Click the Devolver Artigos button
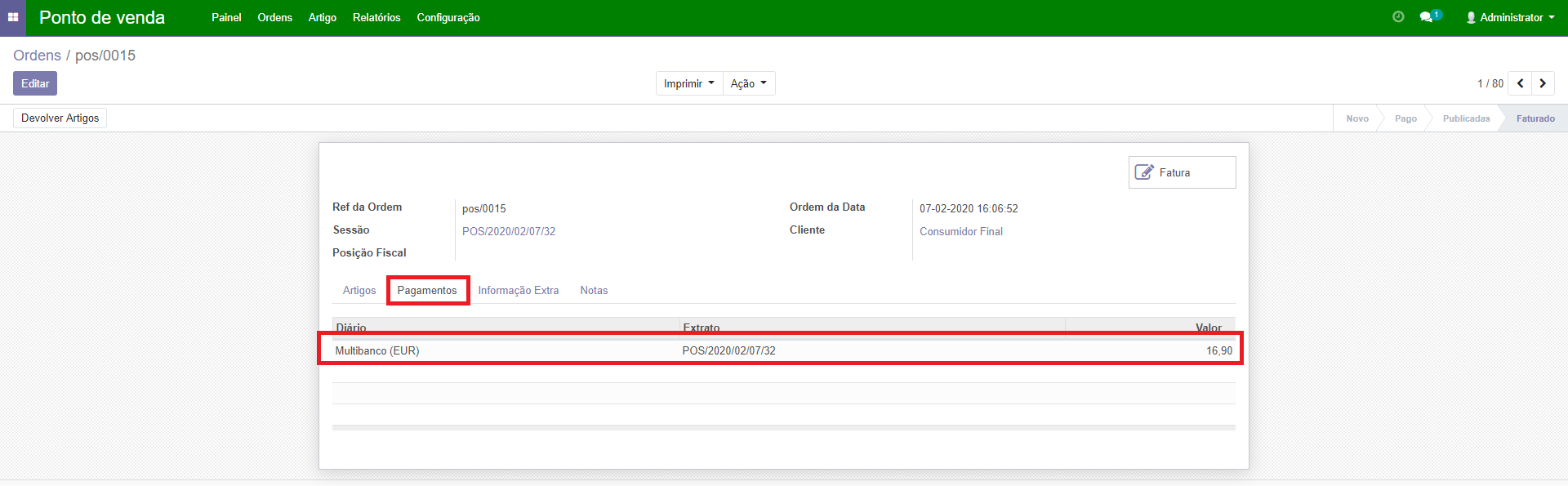Viewport: 1568px width, 486px height. (x=60, y=118)
